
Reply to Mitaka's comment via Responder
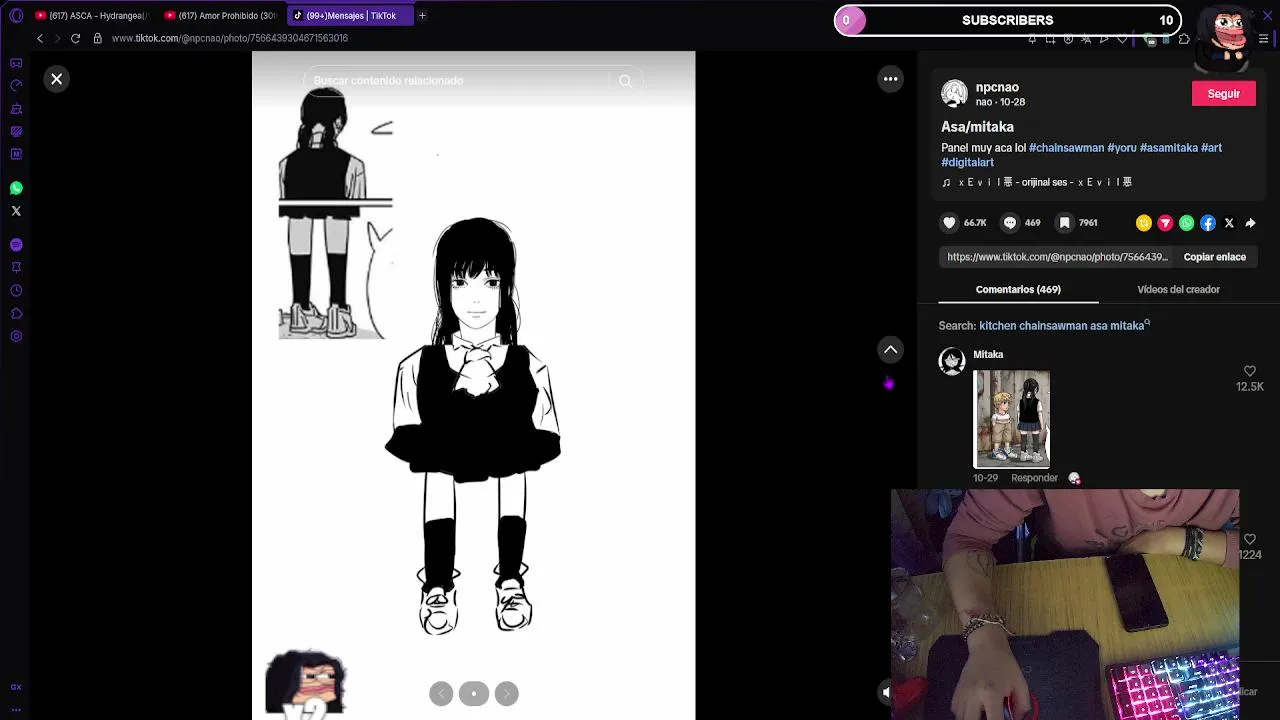point(1034,478)
